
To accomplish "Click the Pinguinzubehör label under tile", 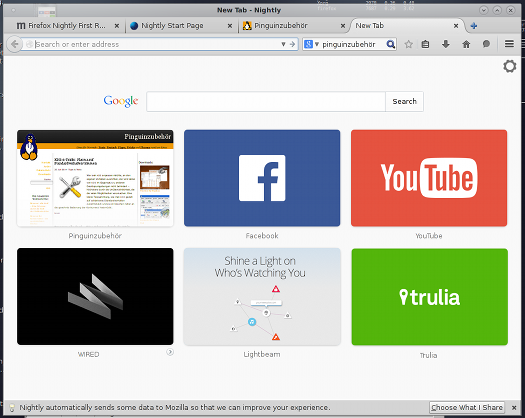I will pyautogui.click(x=95, y=236).
